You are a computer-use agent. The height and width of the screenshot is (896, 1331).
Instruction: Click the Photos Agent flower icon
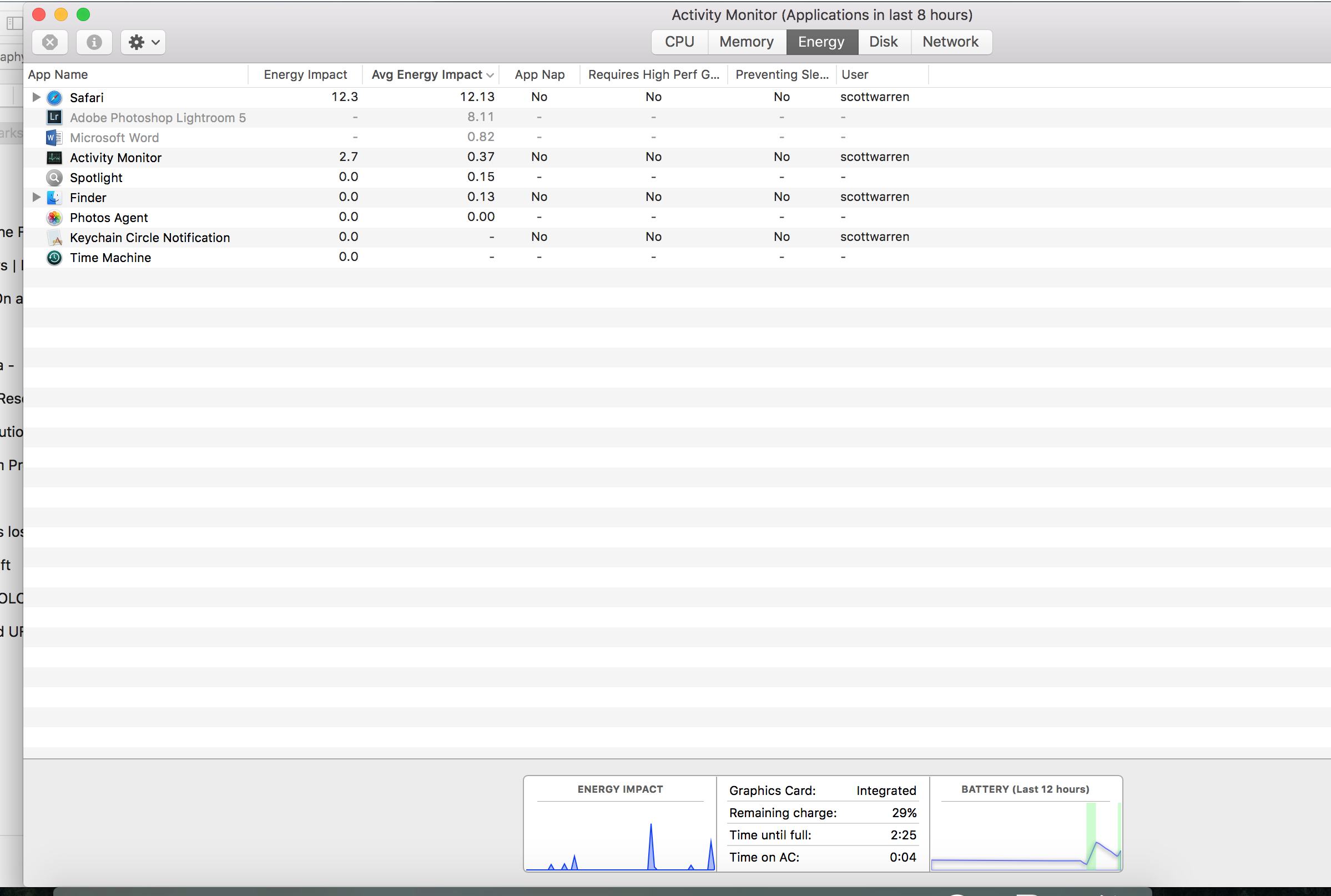pyautogui.click(x=54, y=218)
